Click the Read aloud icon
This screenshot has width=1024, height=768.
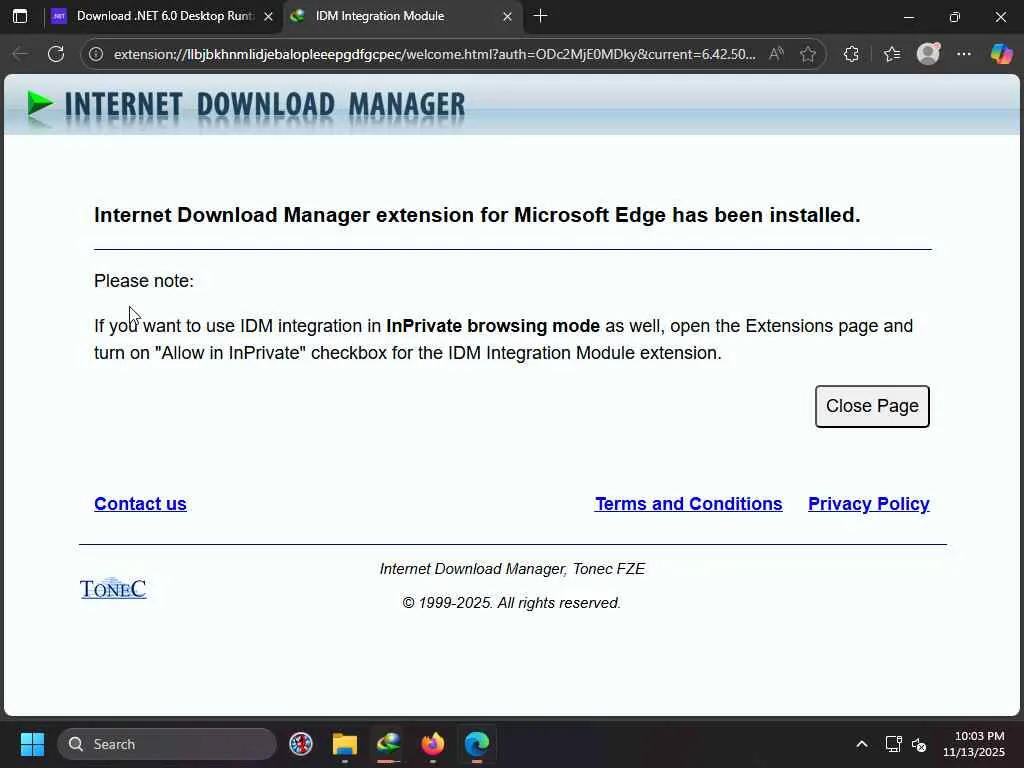(x=776, y=54)
